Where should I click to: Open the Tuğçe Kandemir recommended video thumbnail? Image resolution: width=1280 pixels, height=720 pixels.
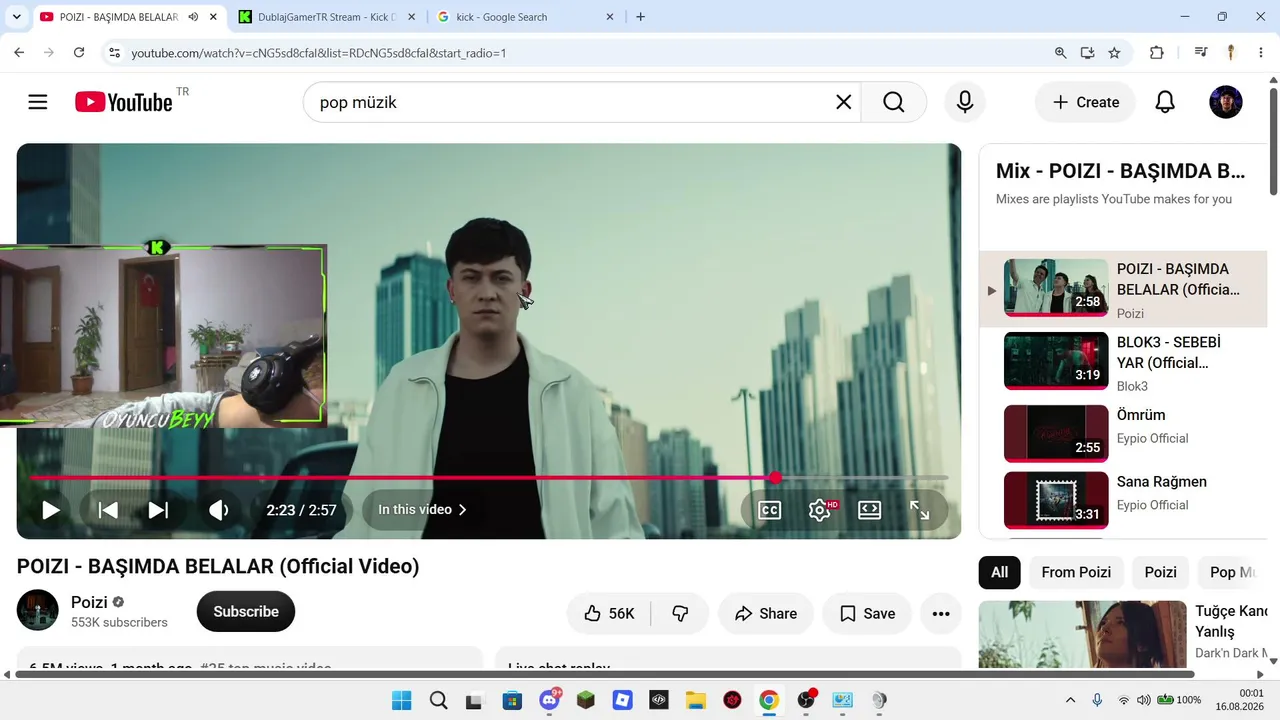point(1082,634)
